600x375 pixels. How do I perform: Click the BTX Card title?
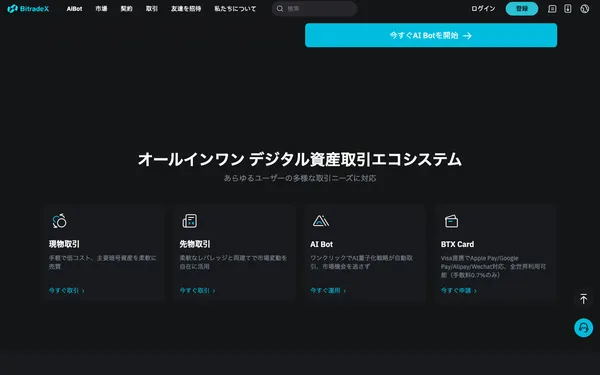(x=457, y=244)
